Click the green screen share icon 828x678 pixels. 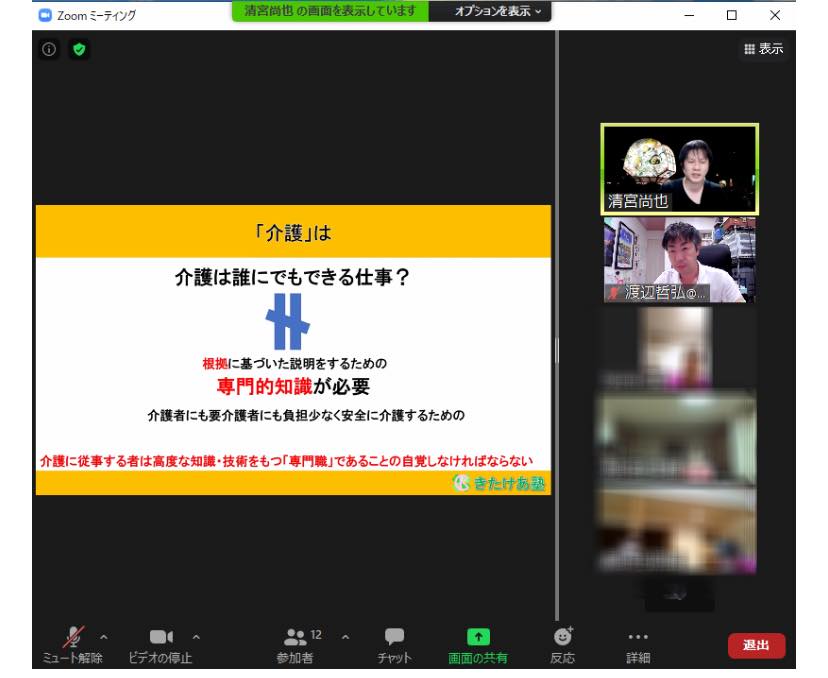click(x=479, y=635)
